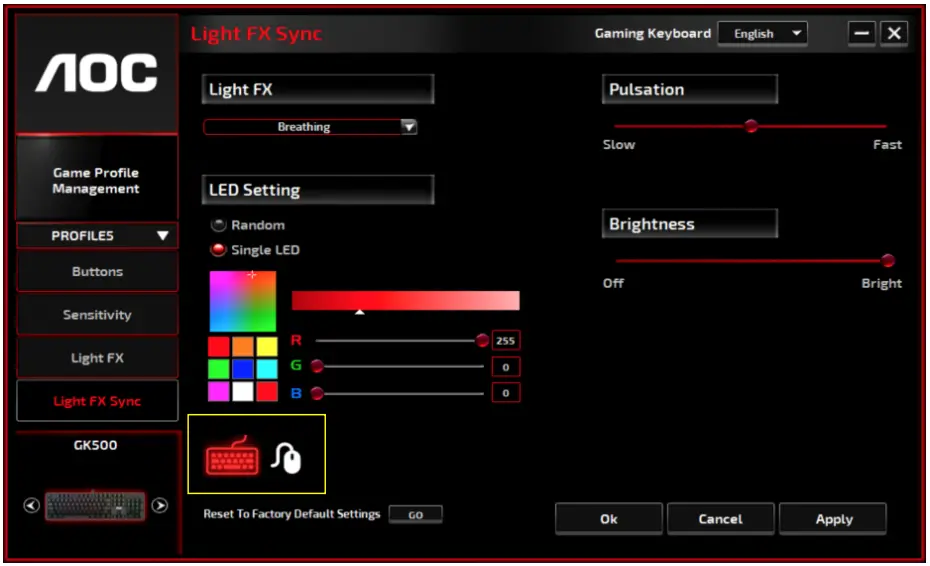Pick the magenta color swatch
Viewport: 930px width, 566px height.
(219, 392)
